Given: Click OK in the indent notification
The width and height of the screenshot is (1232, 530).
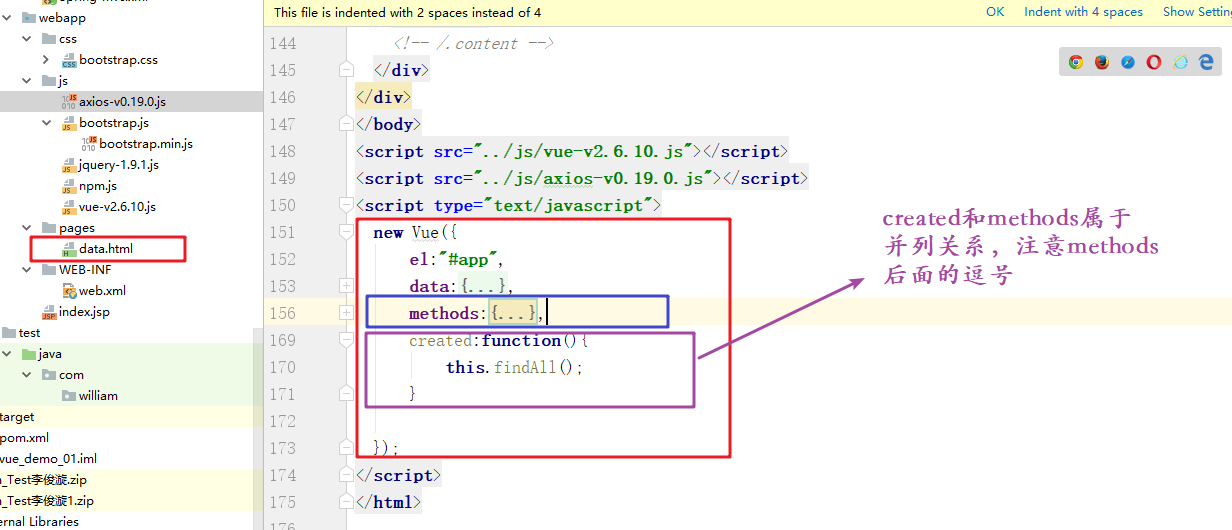Looking at the screenshot, I should [995, 12].
